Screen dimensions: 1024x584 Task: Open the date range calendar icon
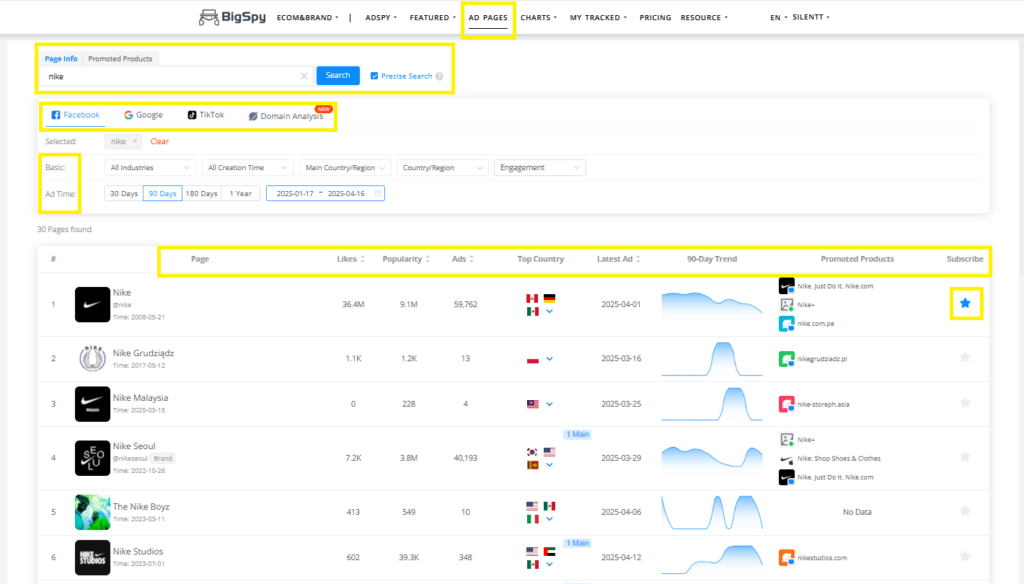[379, 193]
